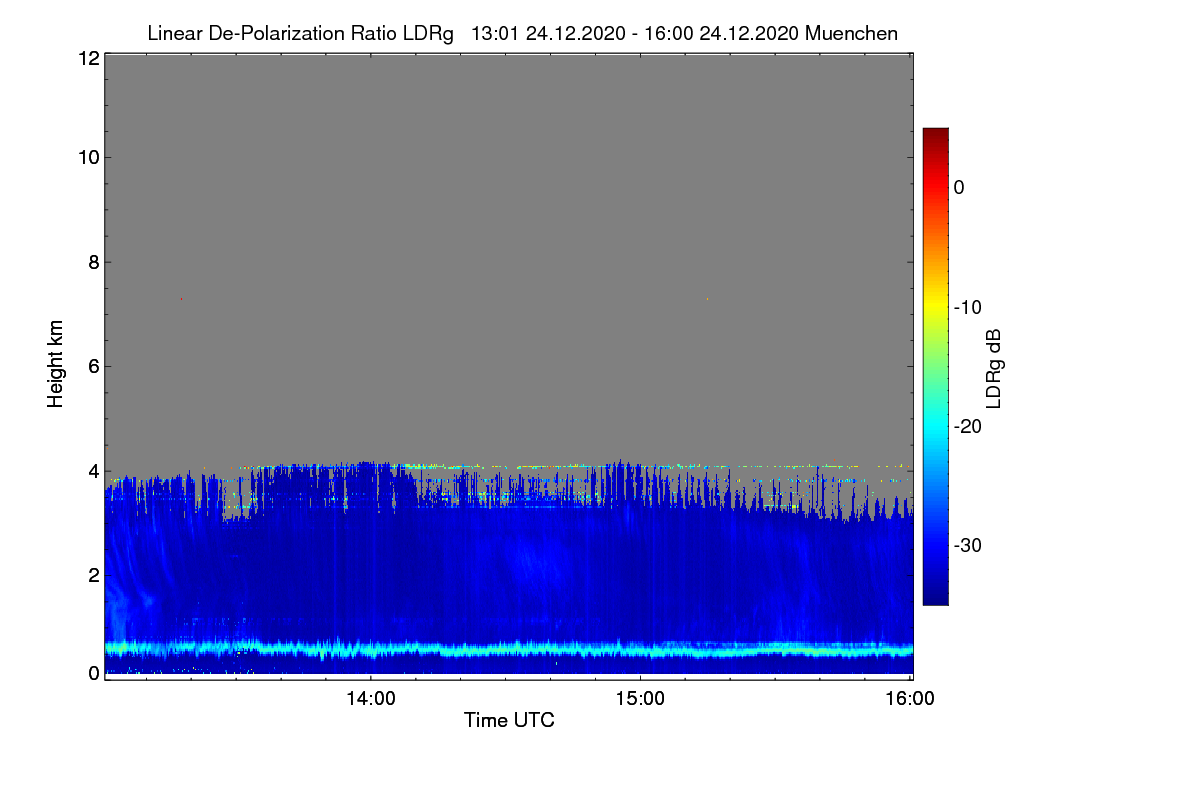Click the height axis label '8'
Screen dimensions: 1200x800
pos(93,262)
